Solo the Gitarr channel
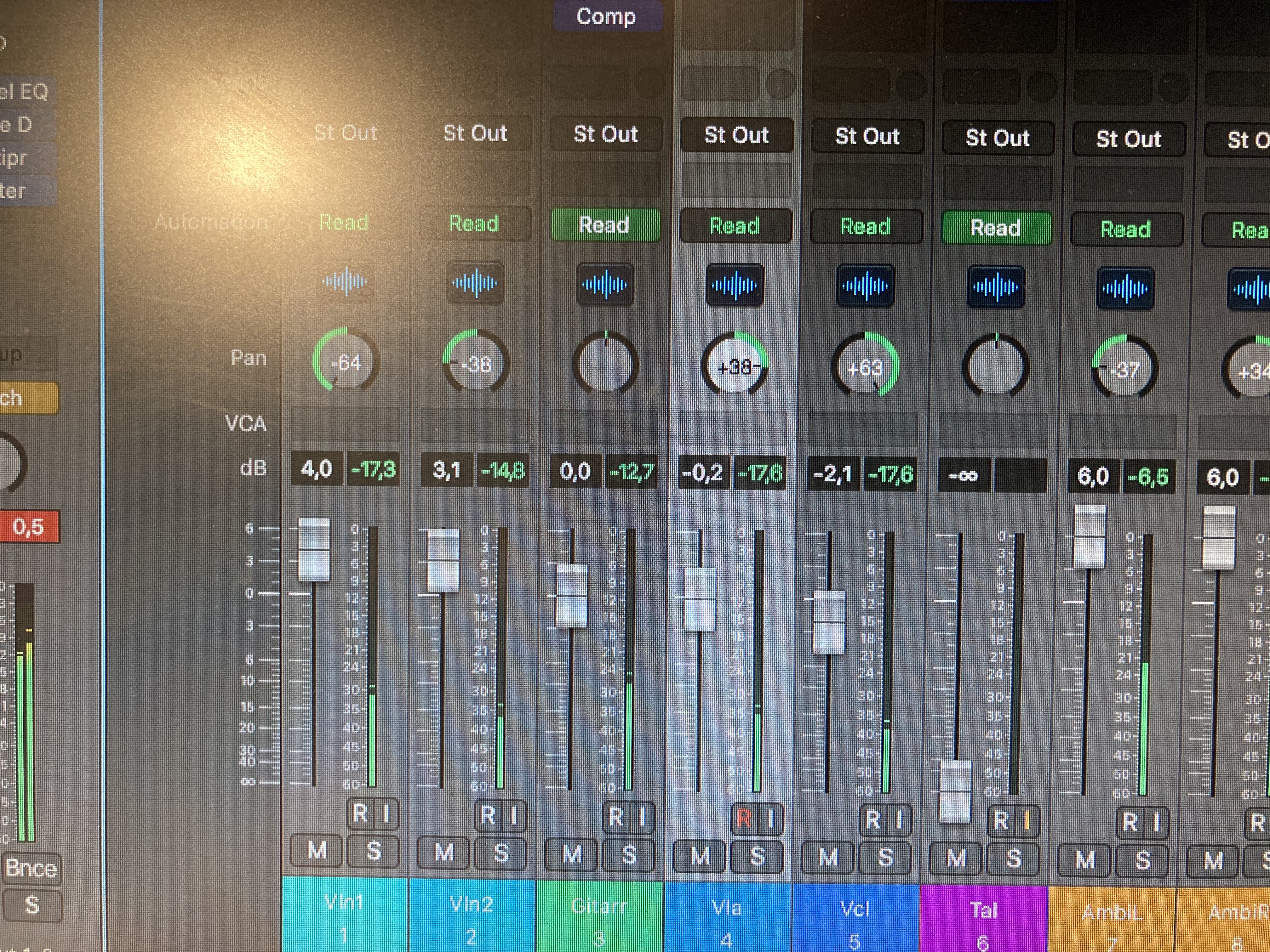 [x=629, y=855]
